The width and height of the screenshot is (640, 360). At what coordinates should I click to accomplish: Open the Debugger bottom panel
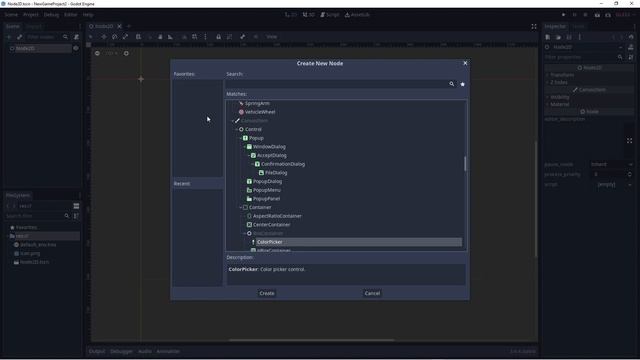pyautogui.click(x=121, y=351)
